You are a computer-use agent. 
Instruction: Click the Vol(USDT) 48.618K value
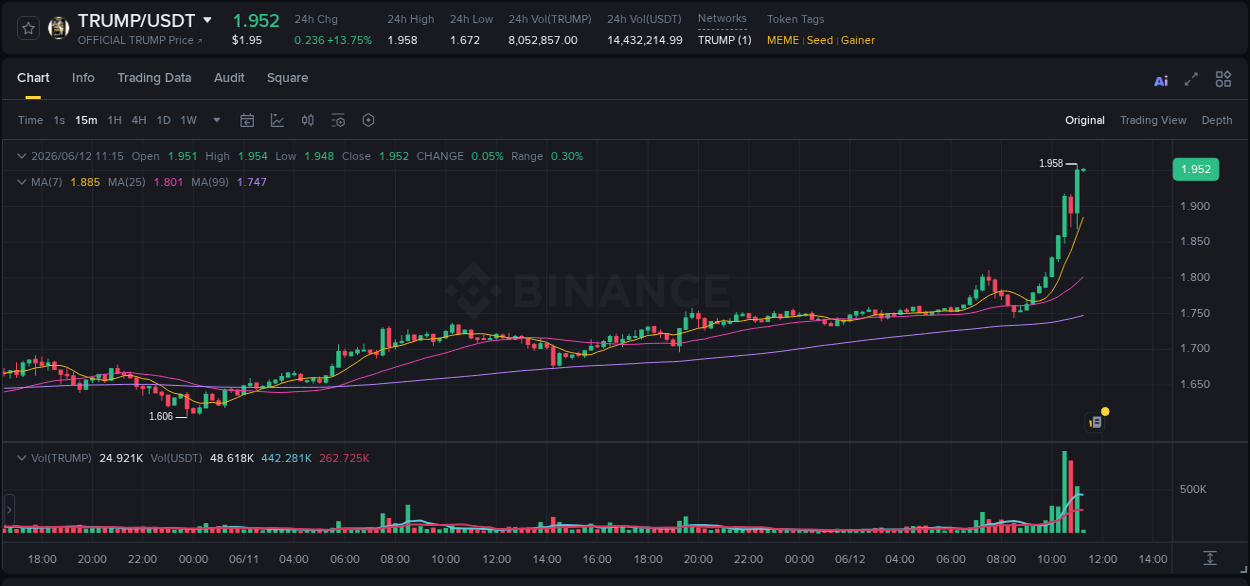231,458
